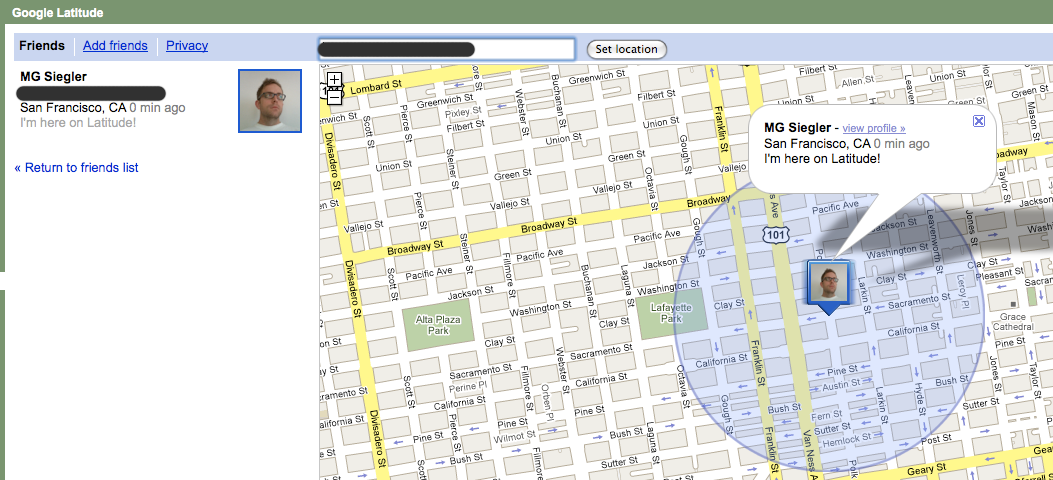Click the Lombard St label
This screenshot has width=1053, height=480.
pos(375,86)
